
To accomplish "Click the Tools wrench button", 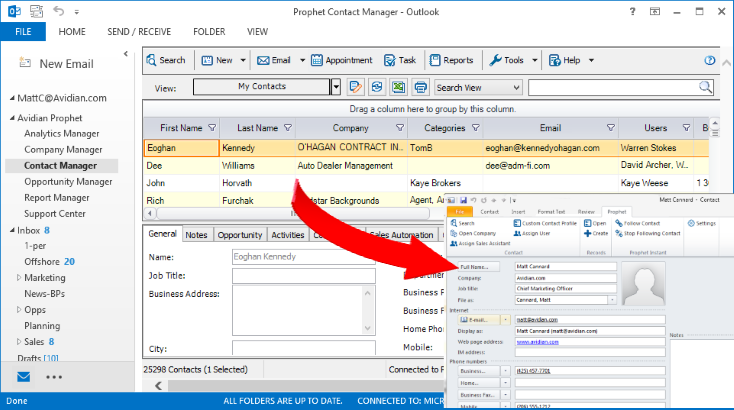I will (506, 60).
